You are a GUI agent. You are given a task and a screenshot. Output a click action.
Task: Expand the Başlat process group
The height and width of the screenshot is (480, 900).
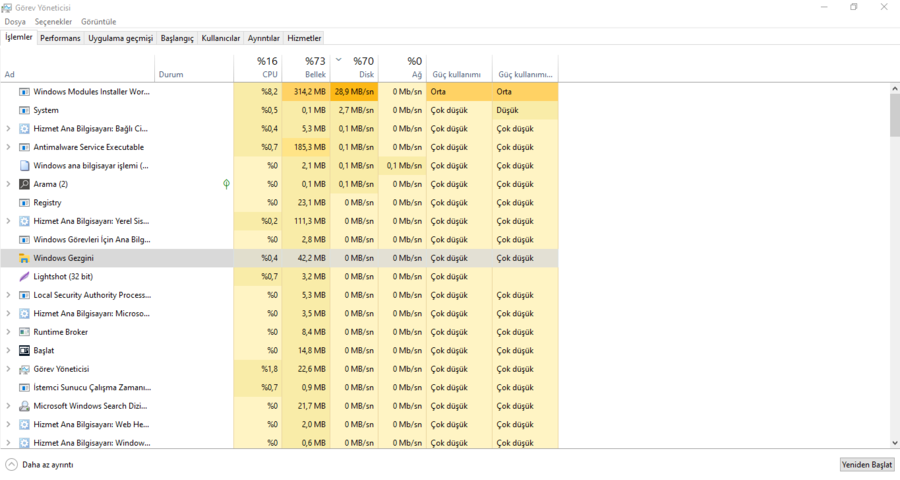coord(8,350)
